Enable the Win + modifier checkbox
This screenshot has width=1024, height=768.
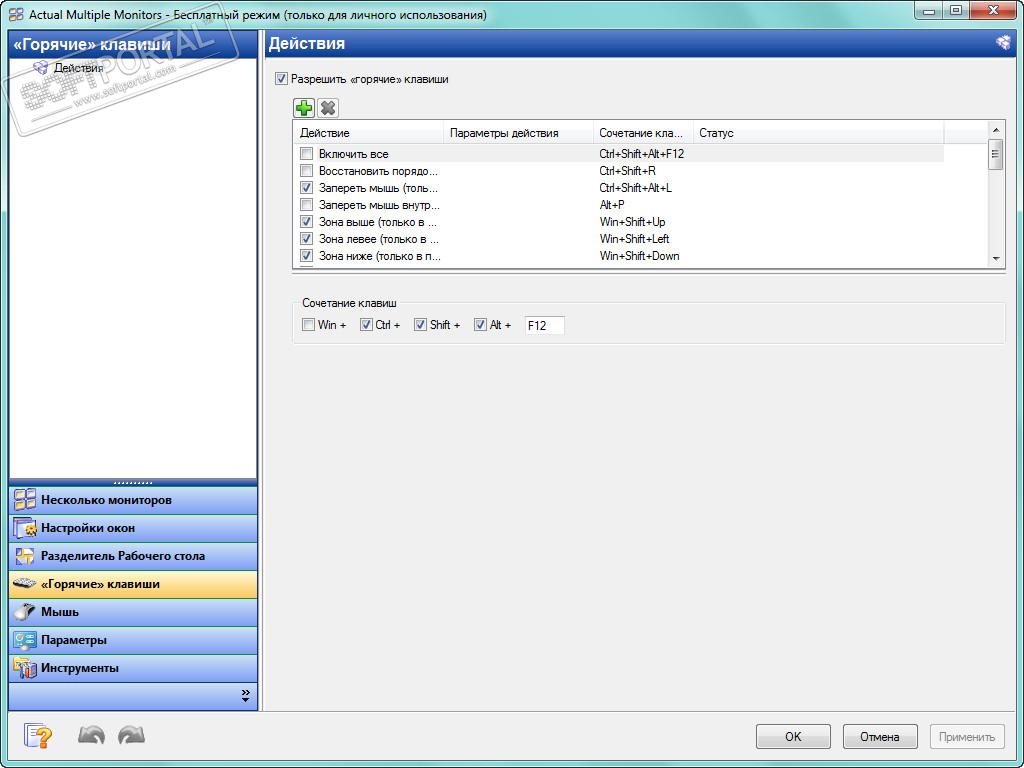click(x=308, y=325)
